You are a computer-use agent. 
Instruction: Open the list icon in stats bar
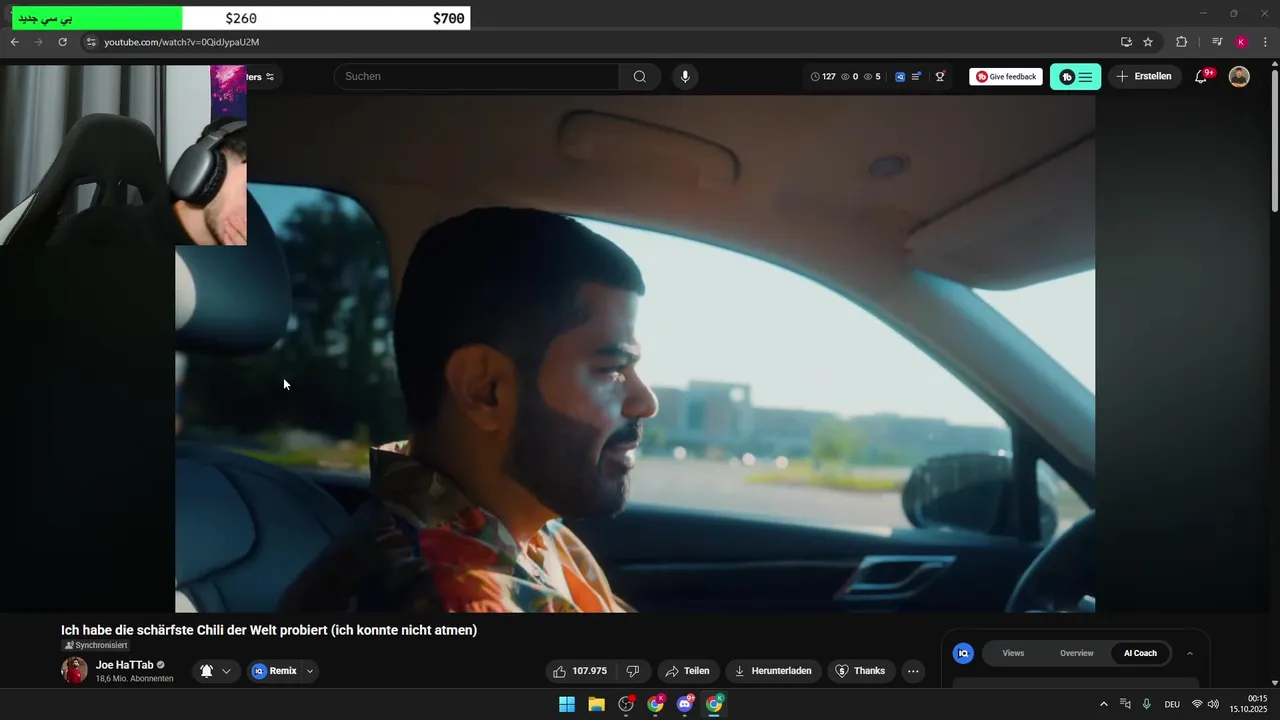[917, 76]
